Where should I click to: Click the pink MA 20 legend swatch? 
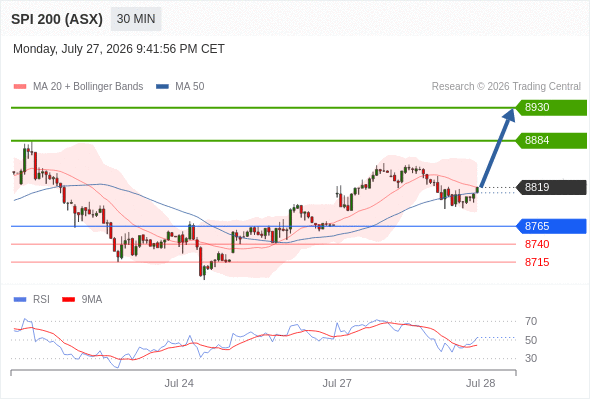(x=20, y=87)
